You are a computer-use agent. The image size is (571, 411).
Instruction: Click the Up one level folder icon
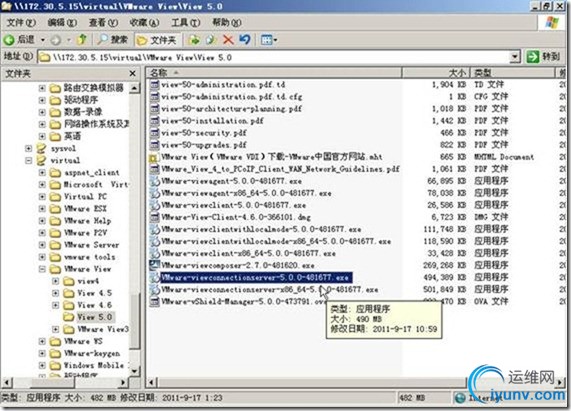(83, 39)
